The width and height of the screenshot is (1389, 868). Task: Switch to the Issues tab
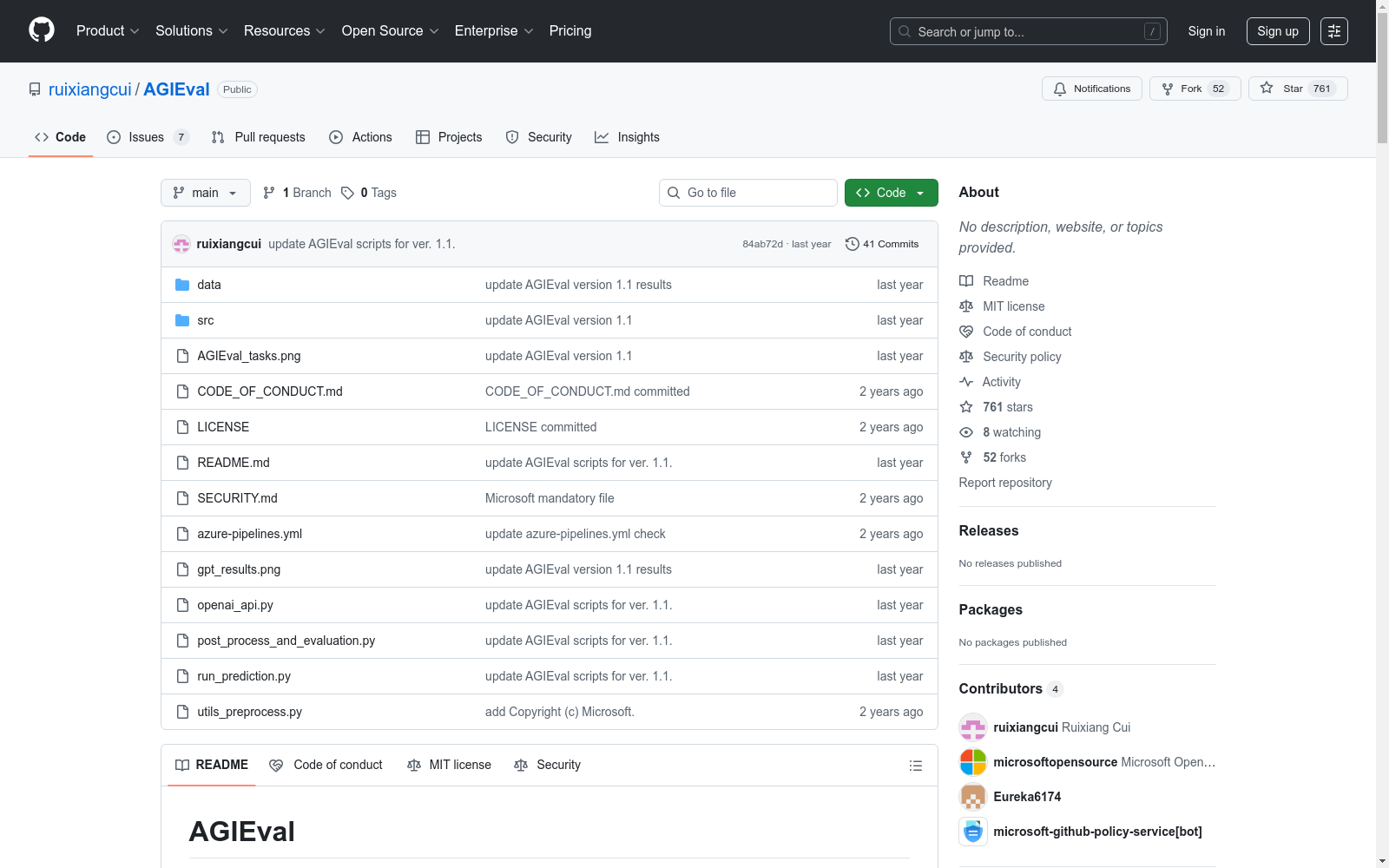146,137
